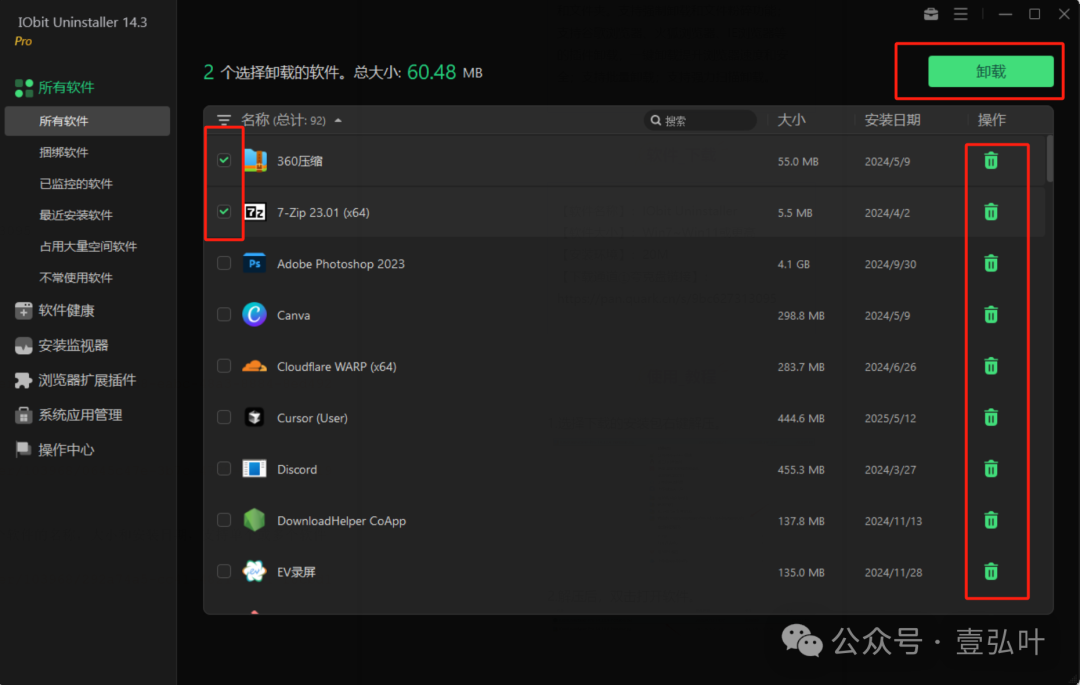Click trash icon for EV录屏
1080x685 pixels.
click(990, 571)
